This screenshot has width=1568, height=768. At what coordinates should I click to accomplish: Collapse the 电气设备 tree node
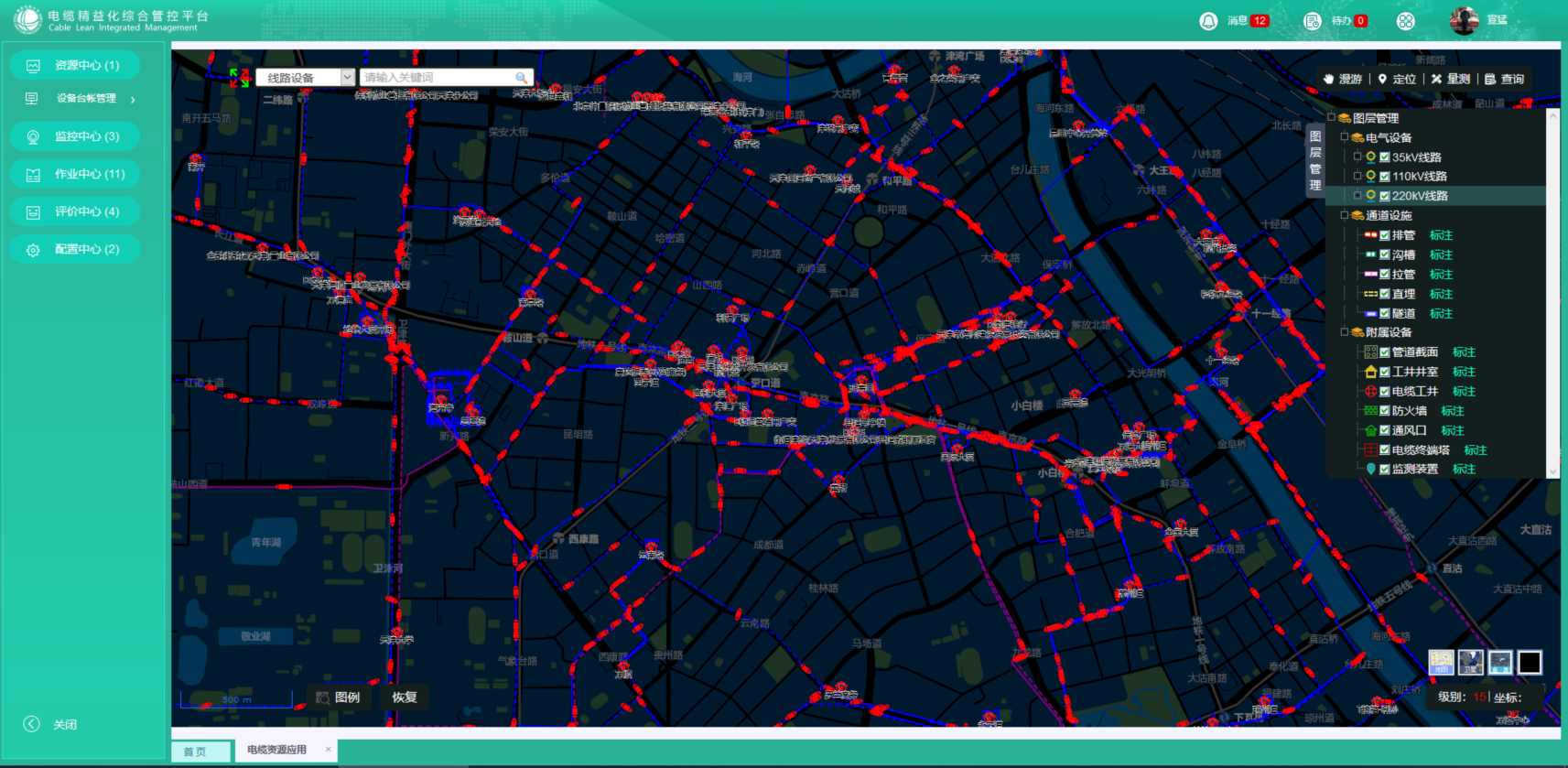1344,137
